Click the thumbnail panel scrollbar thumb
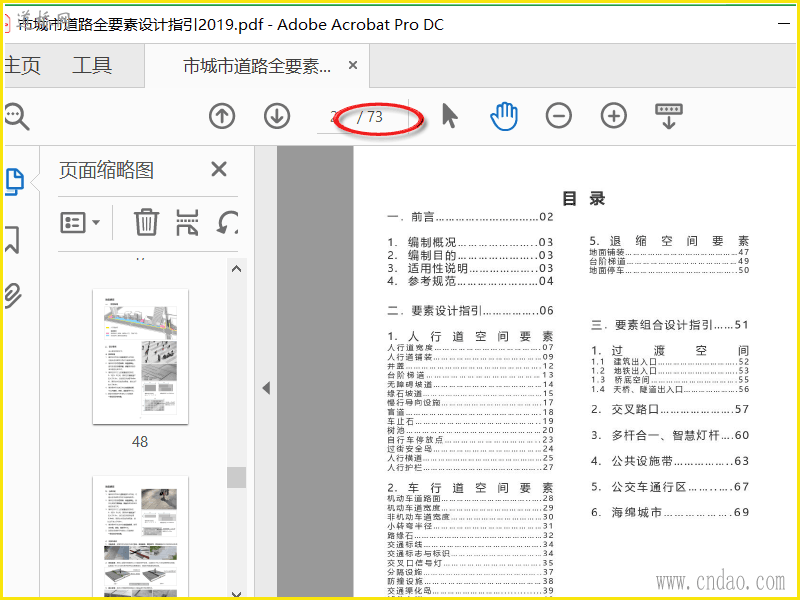800x600 pixels. [x=236, y=478]
